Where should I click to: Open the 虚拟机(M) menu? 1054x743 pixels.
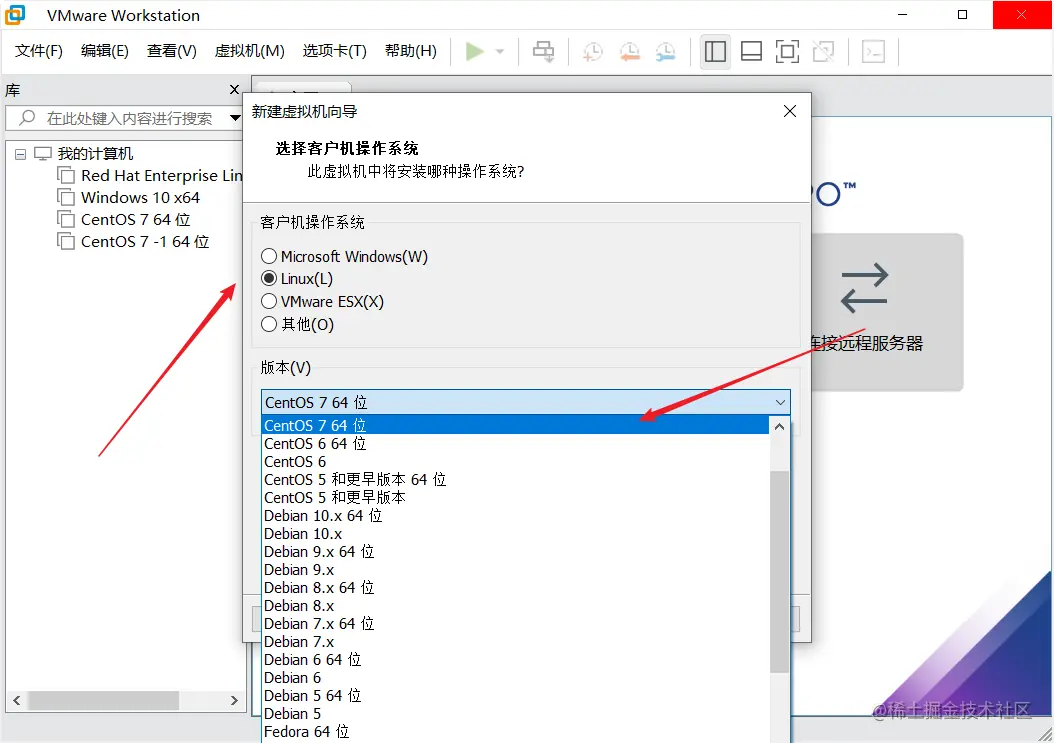tap(249, 51)
